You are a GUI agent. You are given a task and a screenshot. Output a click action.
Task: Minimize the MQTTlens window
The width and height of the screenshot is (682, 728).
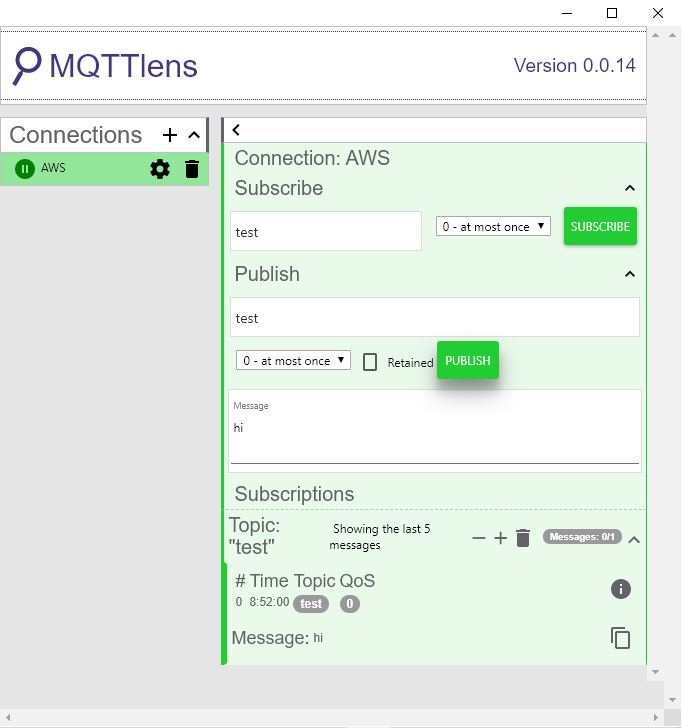[x=566, y=13]
